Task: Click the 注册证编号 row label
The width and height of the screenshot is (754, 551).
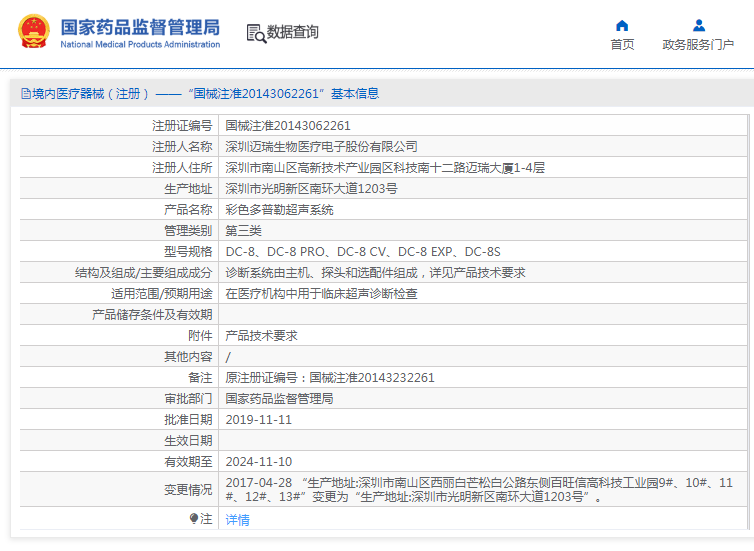Action: tap(182, 126)
